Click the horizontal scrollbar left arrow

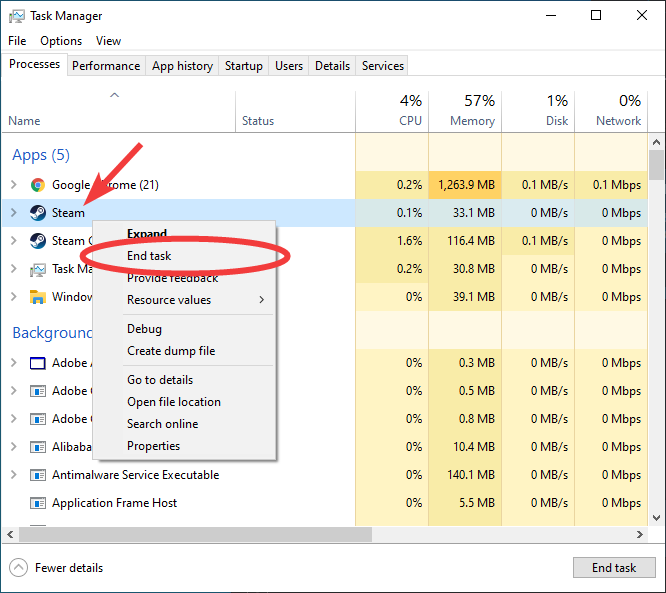[x=10, y=534]
